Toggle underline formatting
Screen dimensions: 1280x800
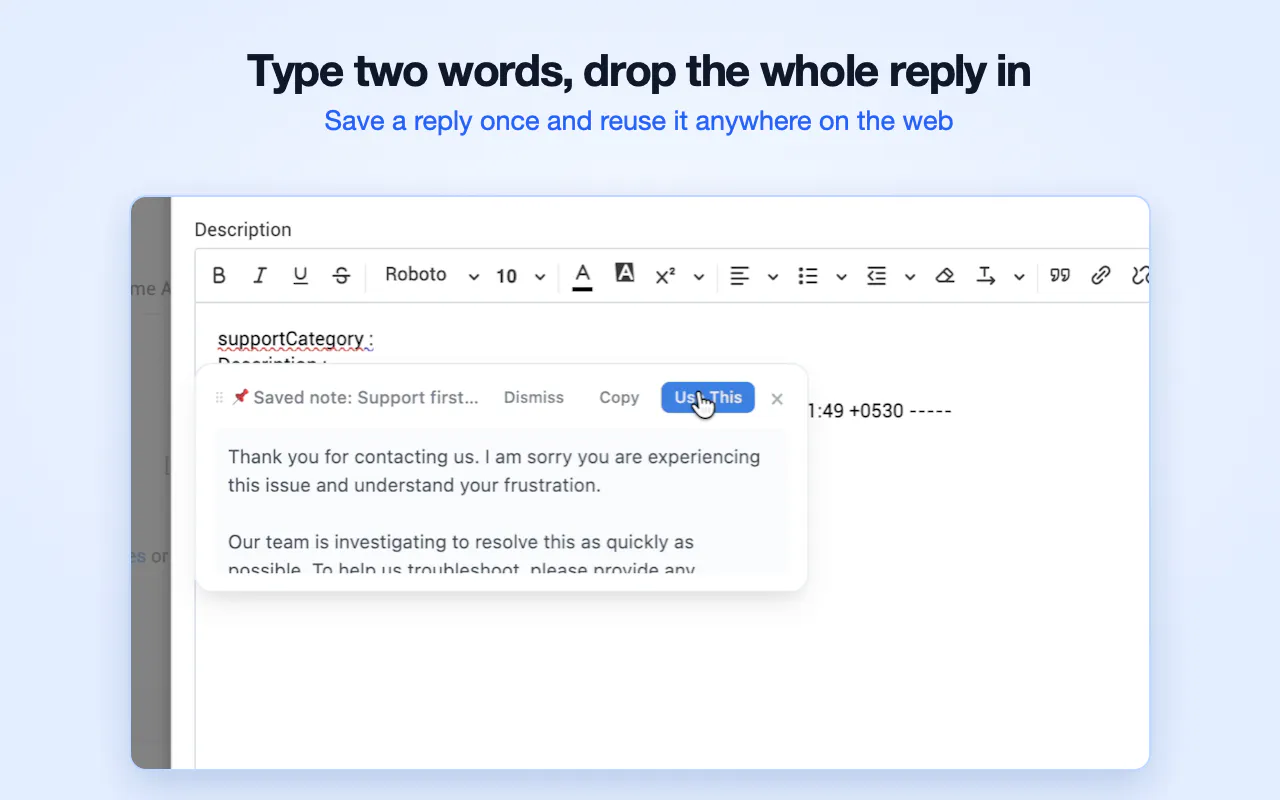coord(300,276)
